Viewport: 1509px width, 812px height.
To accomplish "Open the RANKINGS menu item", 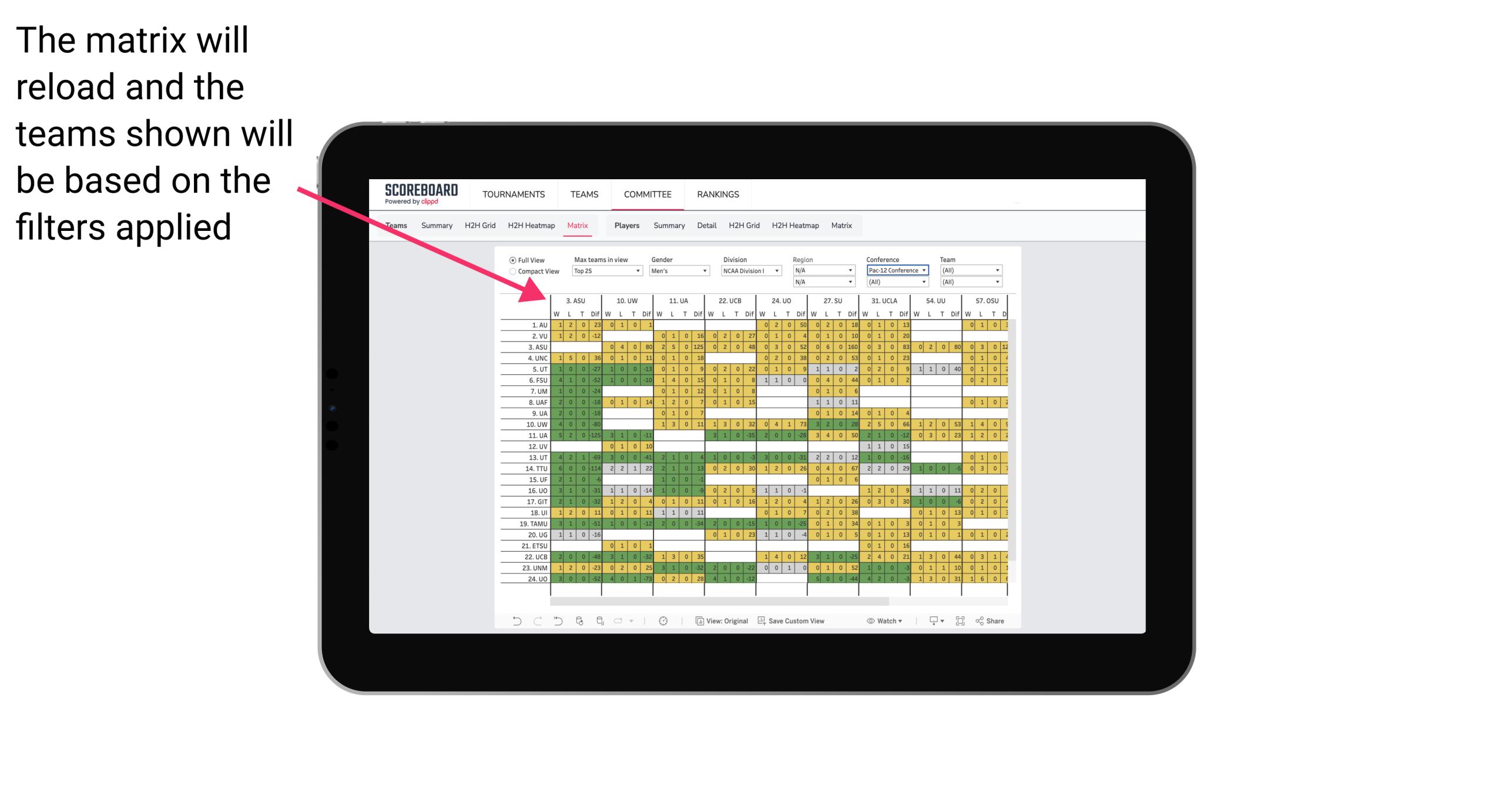I will coord(717,194).
